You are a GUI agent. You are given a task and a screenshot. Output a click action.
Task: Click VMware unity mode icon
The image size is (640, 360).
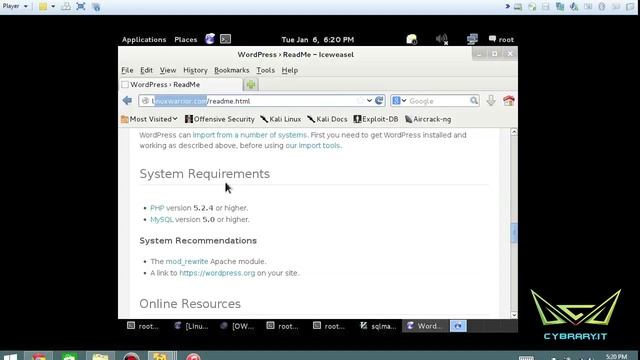(96, 7)
